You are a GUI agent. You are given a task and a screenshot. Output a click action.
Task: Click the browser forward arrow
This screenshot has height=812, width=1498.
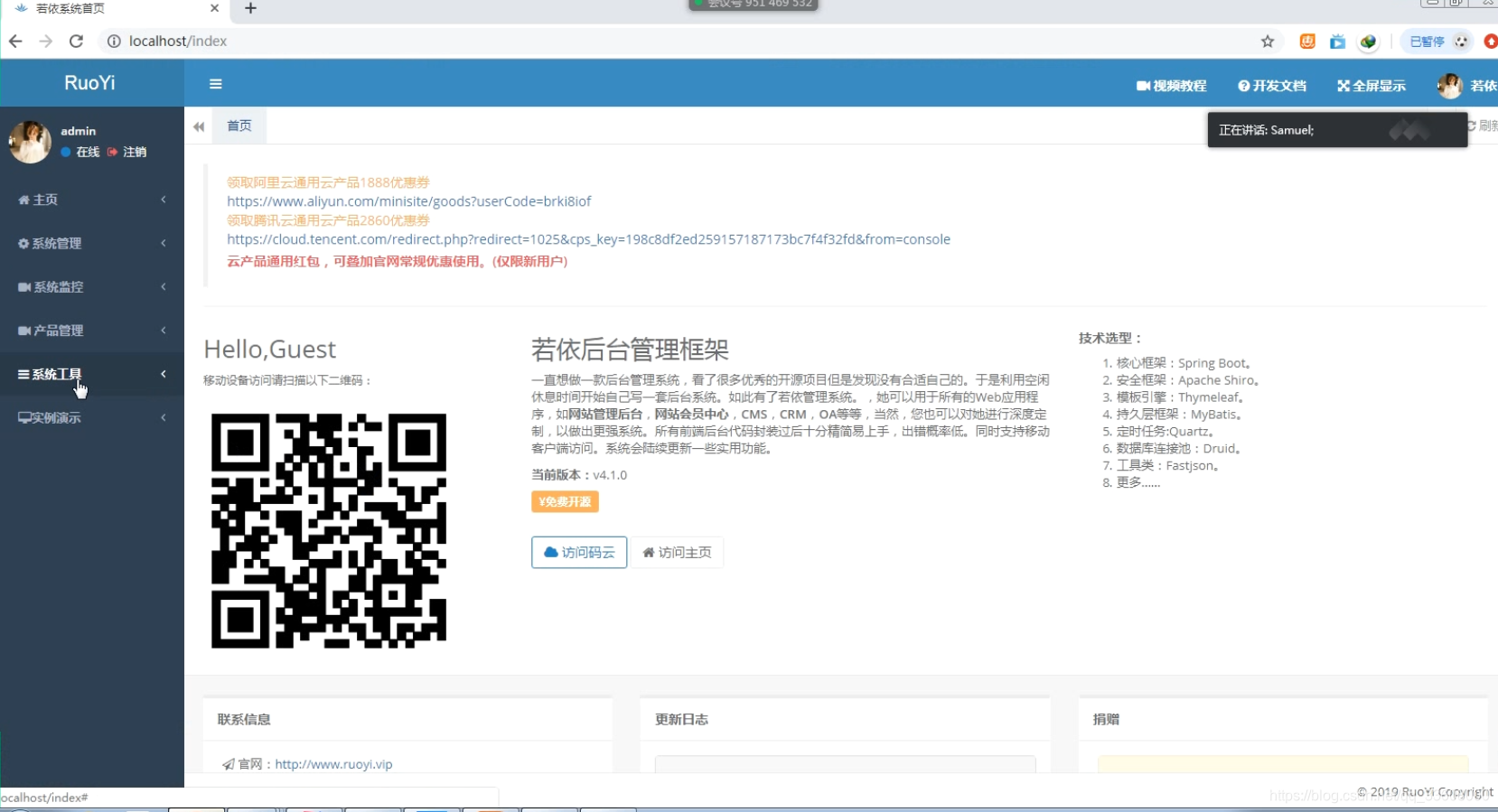coord(46,41)
